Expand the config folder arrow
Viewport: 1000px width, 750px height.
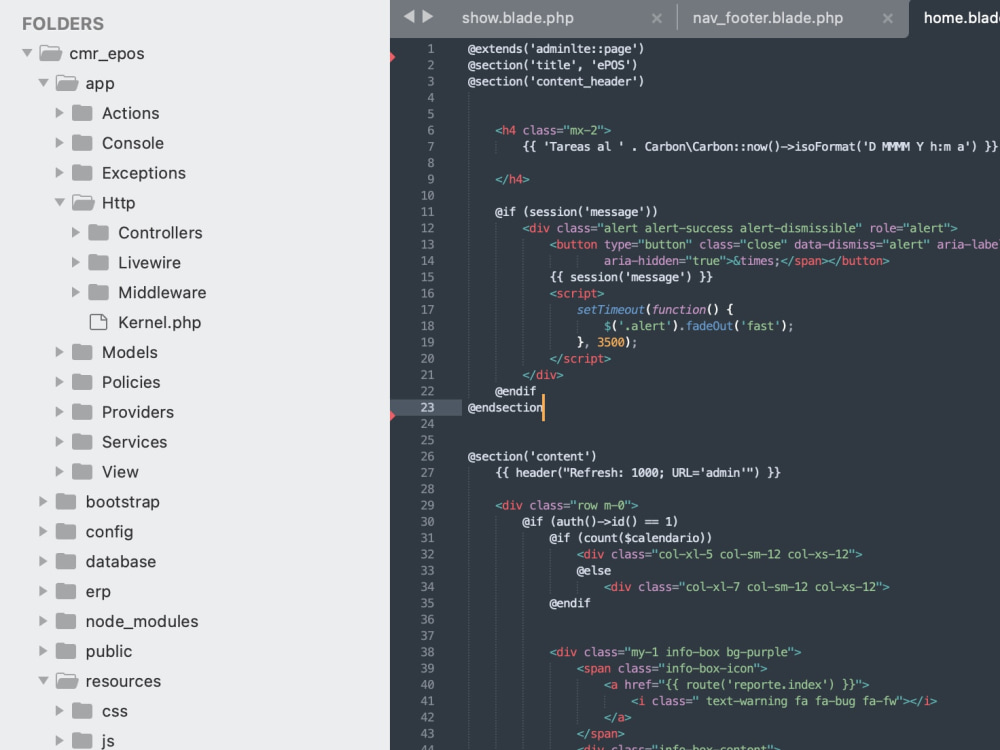(43, 531)
